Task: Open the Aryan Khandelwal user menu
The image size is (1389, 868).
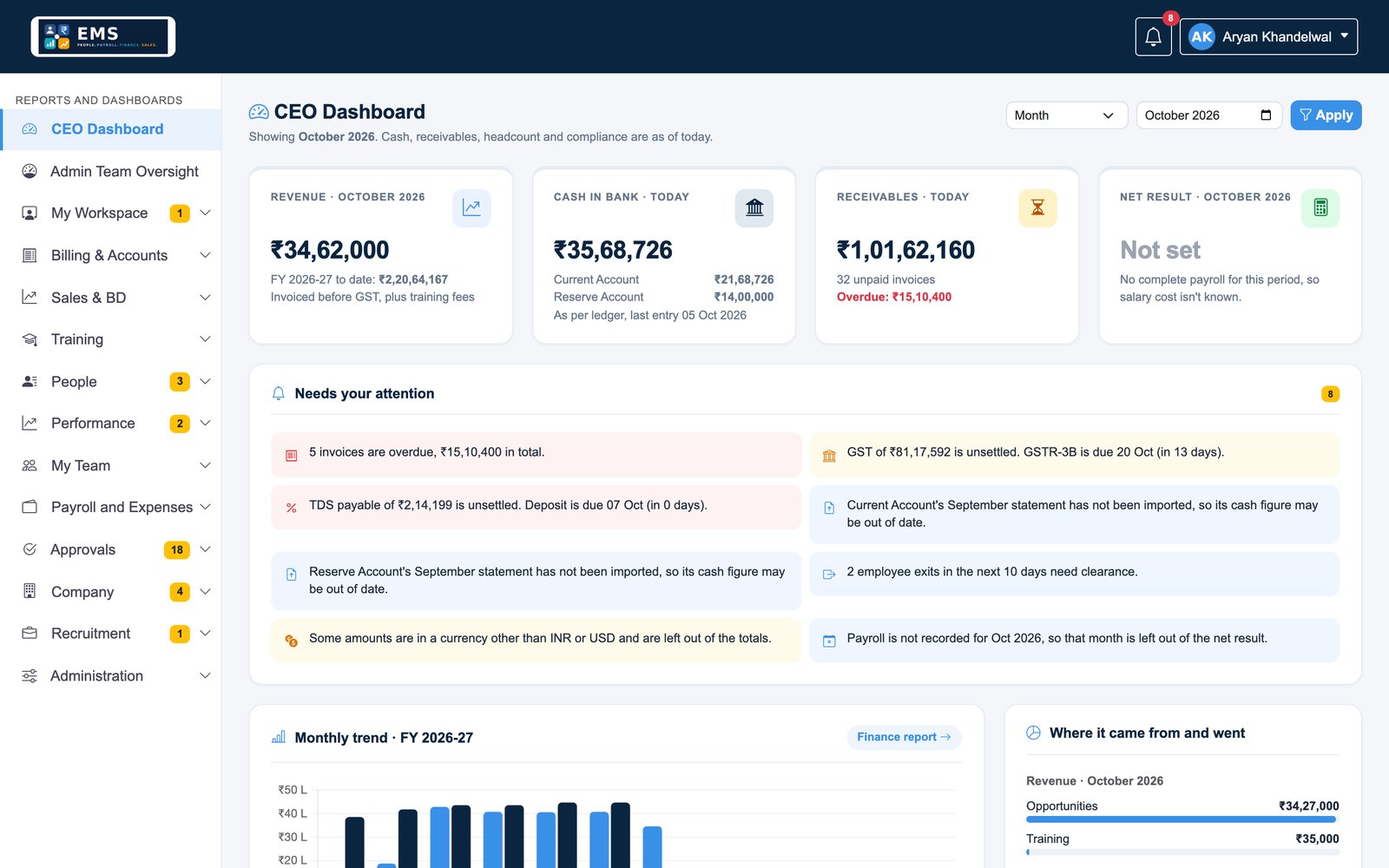Action: (x=1268, y=36)
